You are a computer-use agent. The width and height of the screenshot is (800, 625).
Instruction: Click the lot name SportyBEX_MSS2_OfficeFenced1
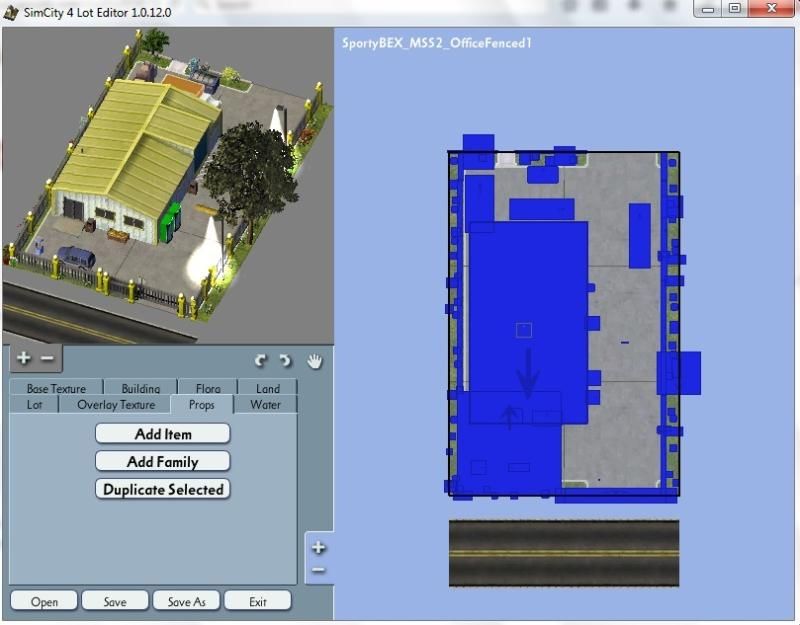[x=437, y=43]
